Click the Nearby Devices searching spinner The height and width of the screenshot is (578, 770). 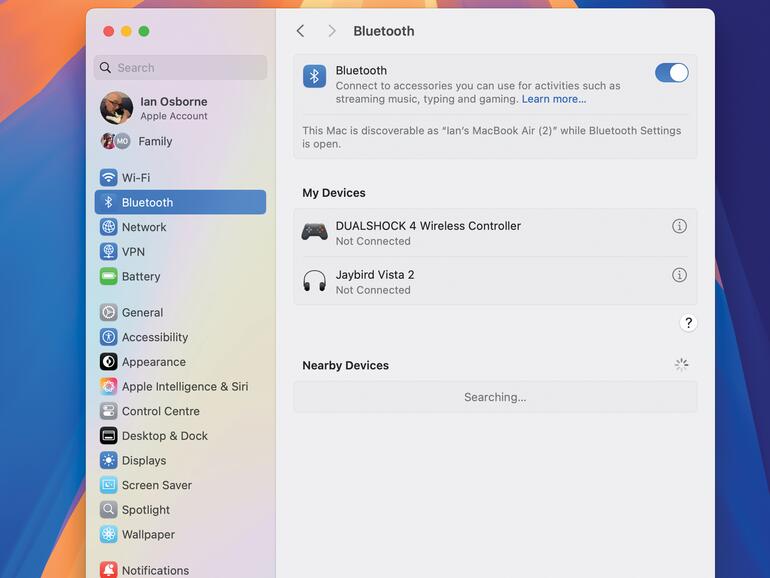click(681, 365)
